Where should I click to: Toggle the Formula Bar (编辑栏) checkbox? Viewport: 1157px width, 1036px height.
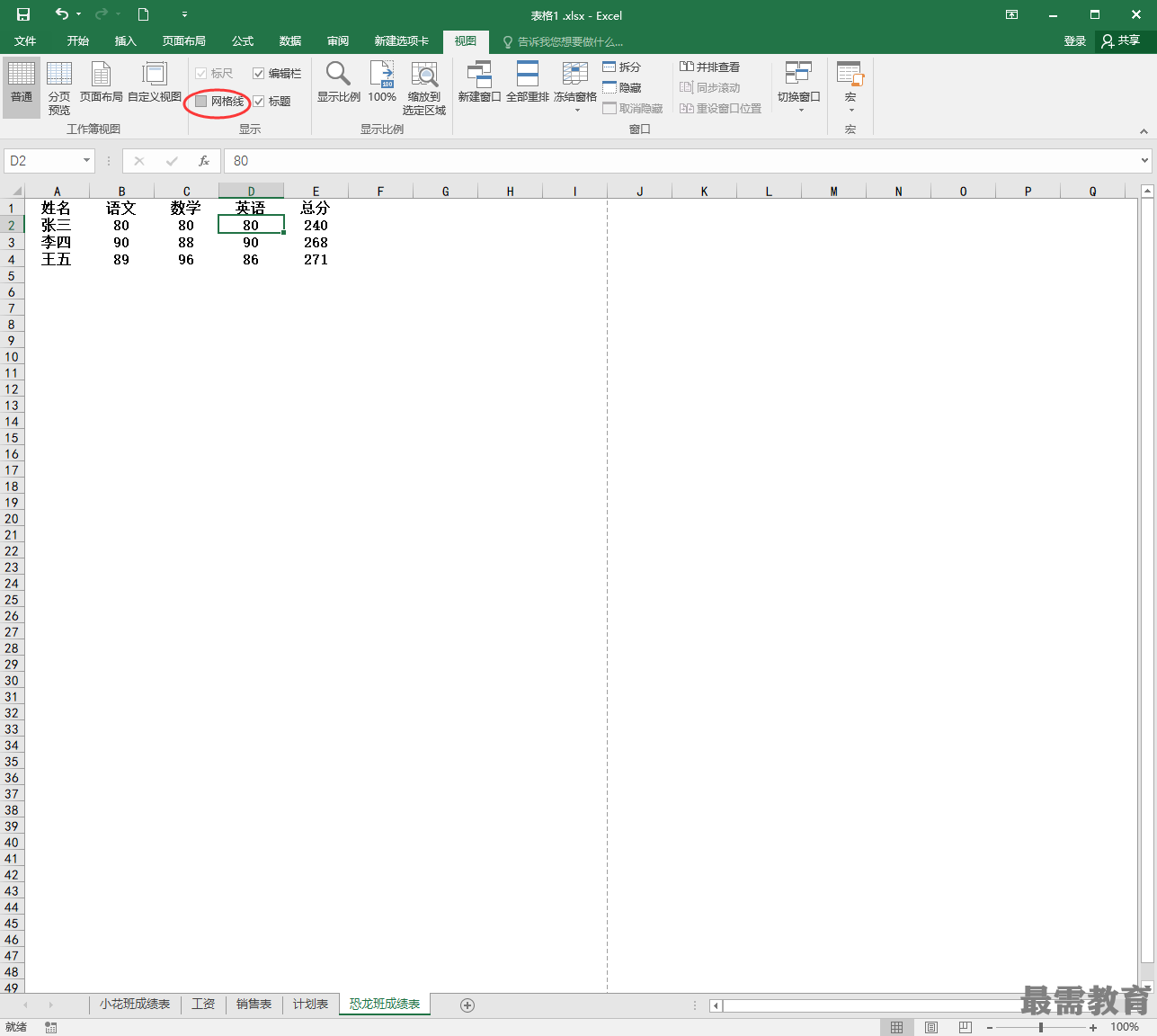259,74
